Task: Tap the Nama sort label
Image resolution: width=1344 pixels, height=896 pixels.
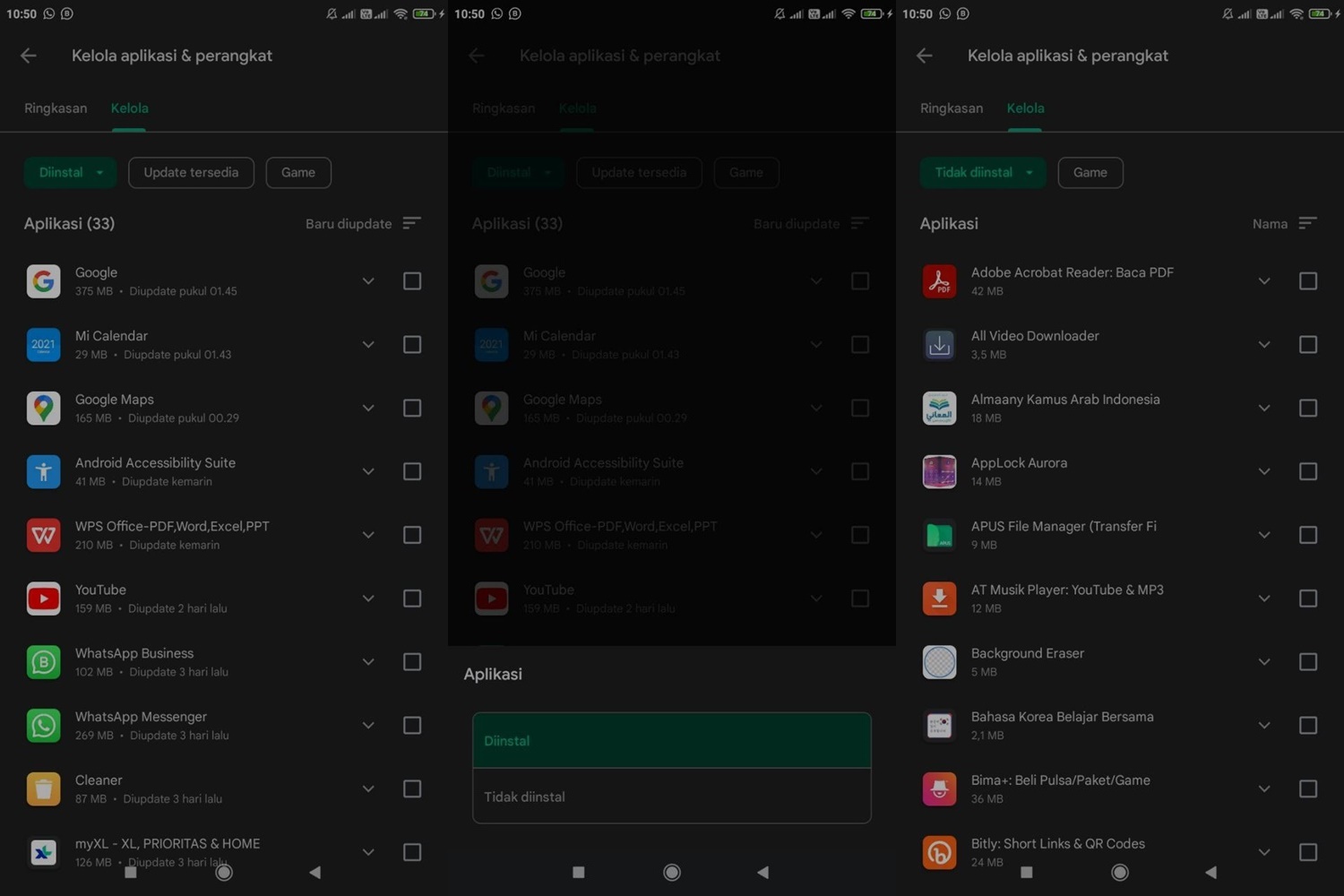Action: click(1269, 224)
